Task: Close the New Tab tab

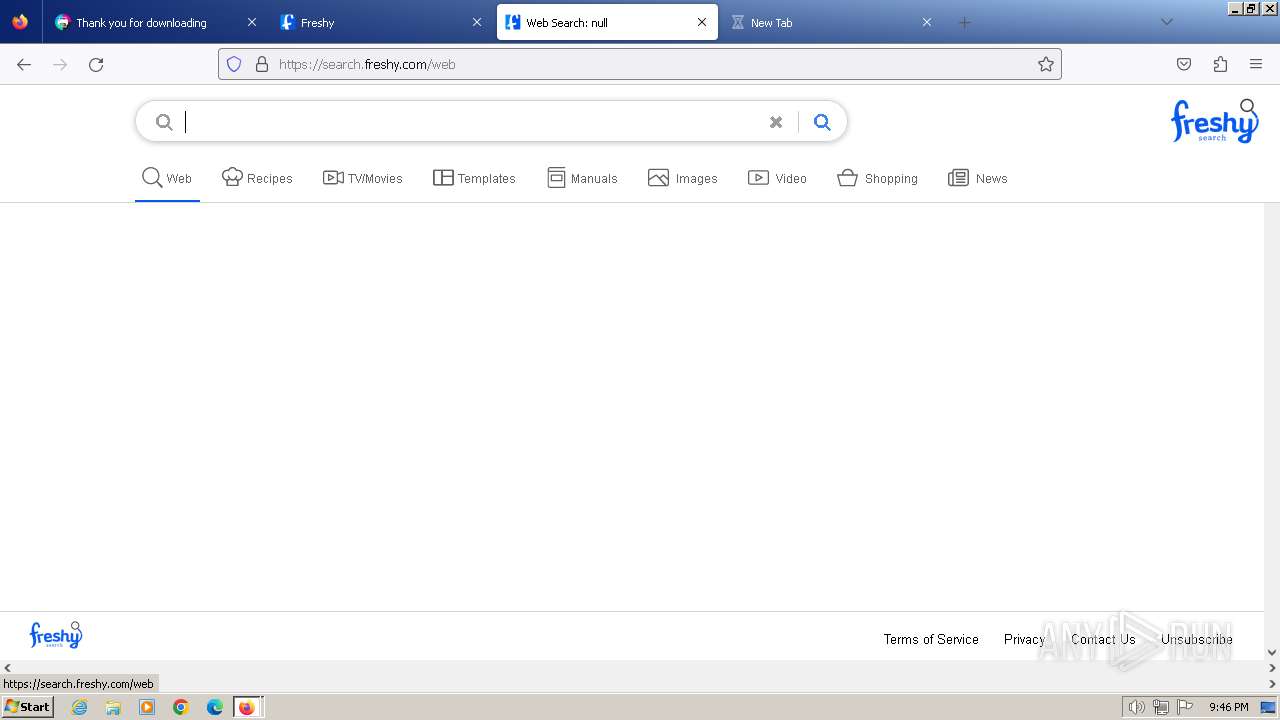Action: (x=927, y=22)
